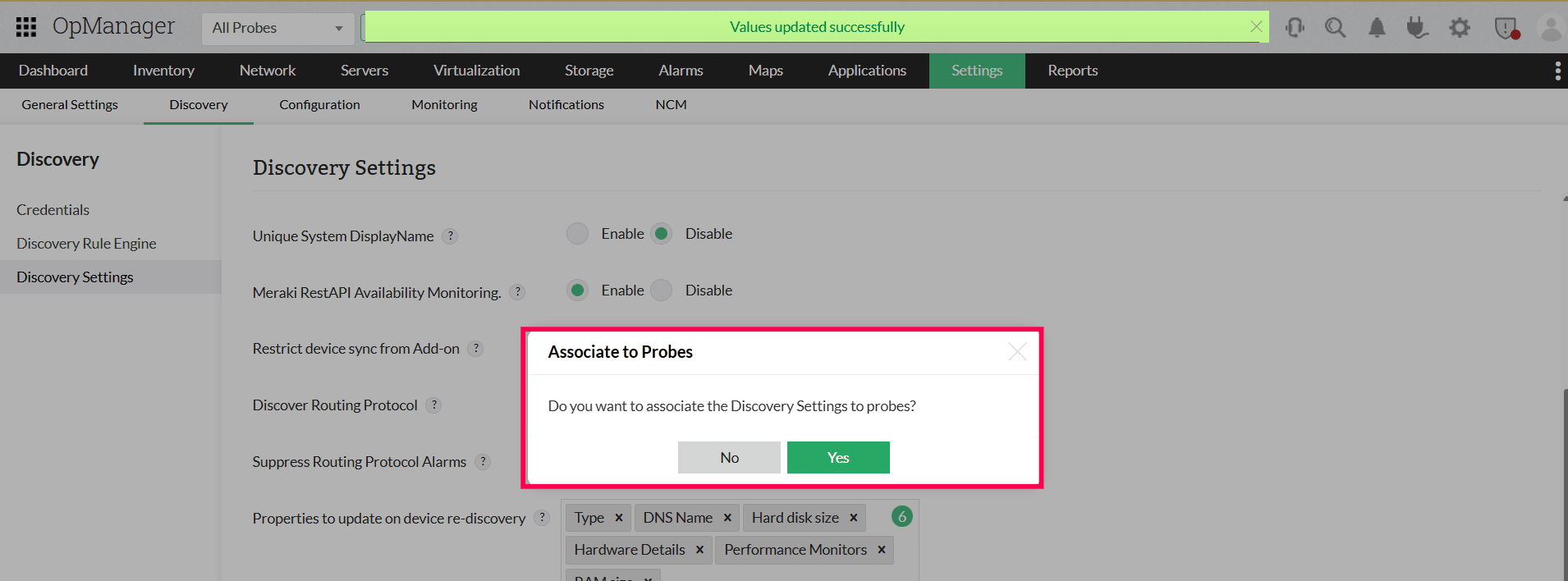Click the plug integrations icon
The width and height of the screenshot is (1568, 581).
click(x=1417, y=28)
